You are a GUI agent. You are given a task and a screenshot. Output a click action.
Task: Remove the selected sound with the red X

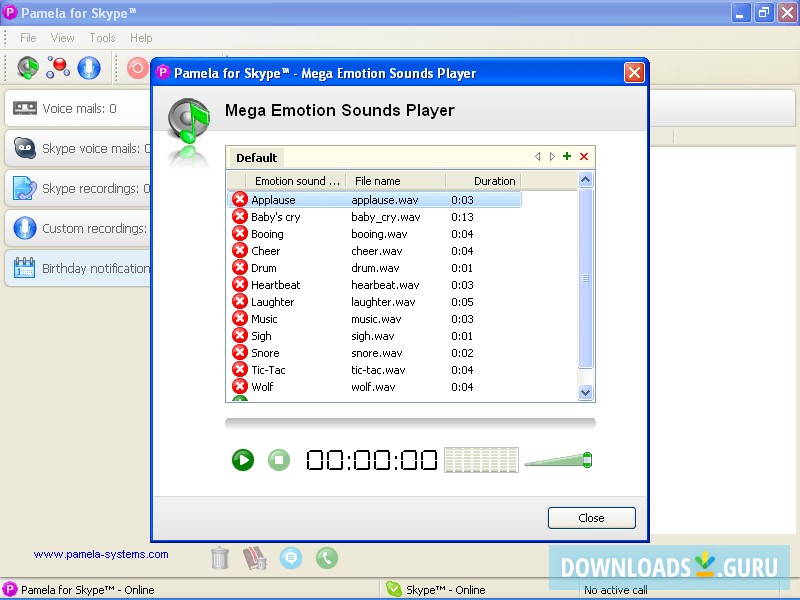click(585, 157)
